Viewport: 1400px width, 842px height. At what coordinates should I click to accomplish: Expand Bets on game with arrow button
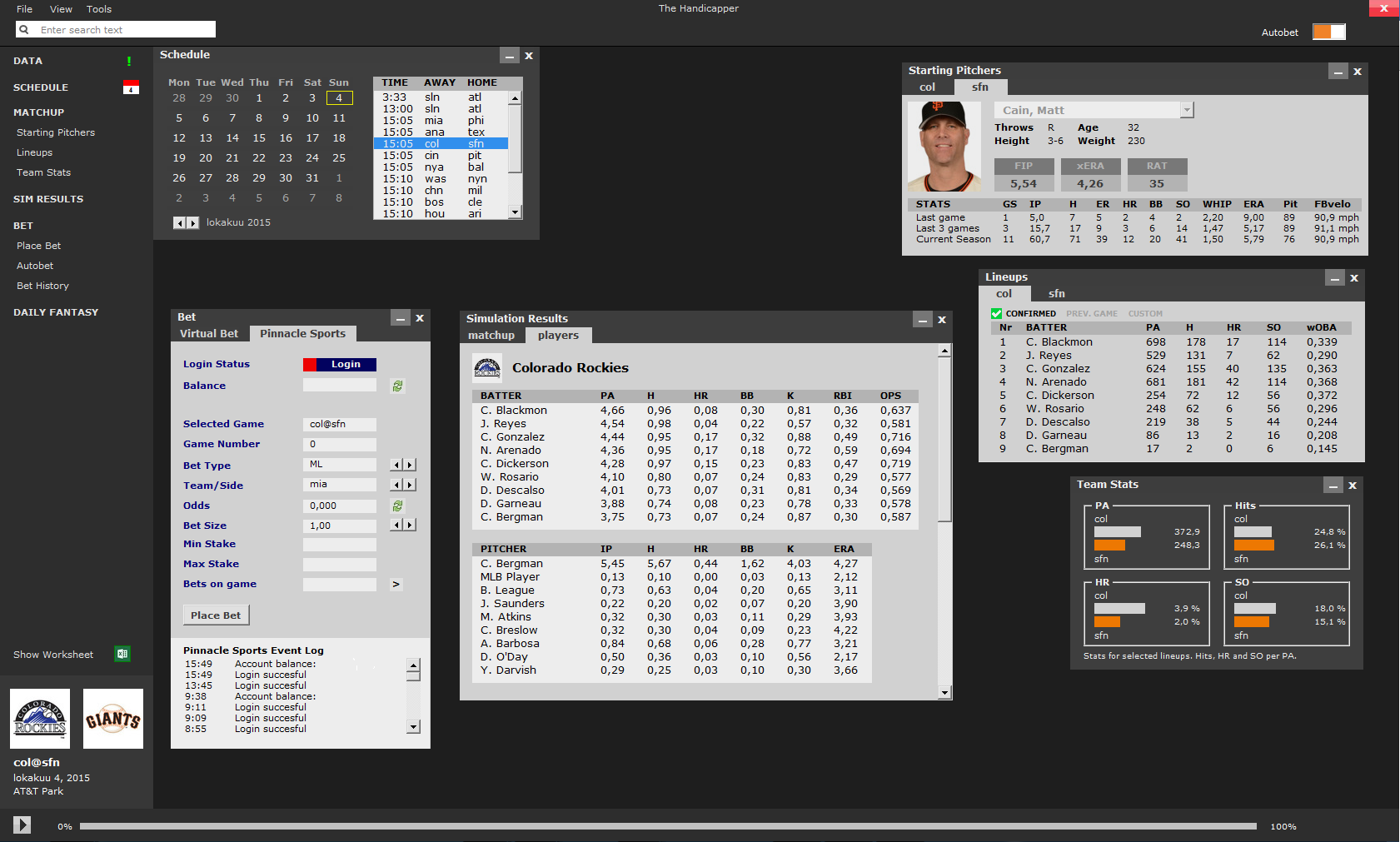pos(396,584)
